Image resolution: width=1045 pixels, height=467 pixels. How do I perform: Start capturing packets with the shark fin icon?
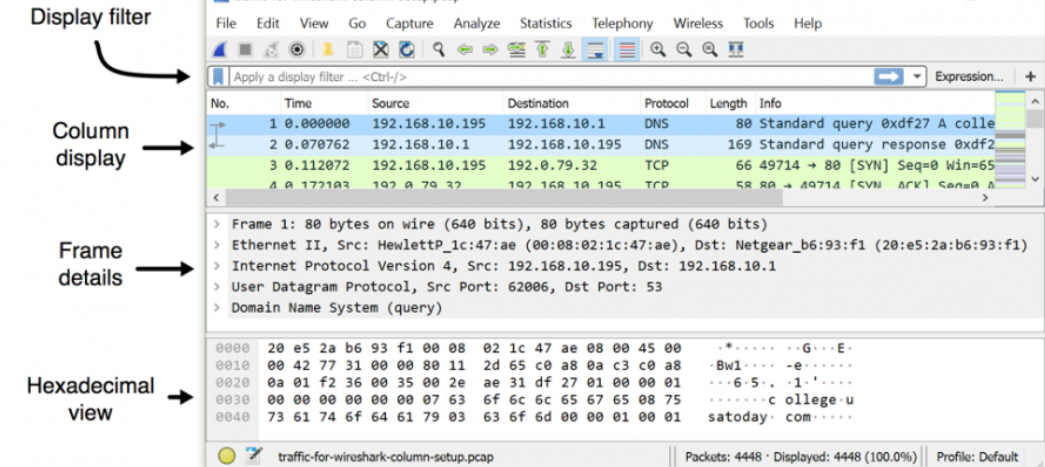click(x=221, y=50)
